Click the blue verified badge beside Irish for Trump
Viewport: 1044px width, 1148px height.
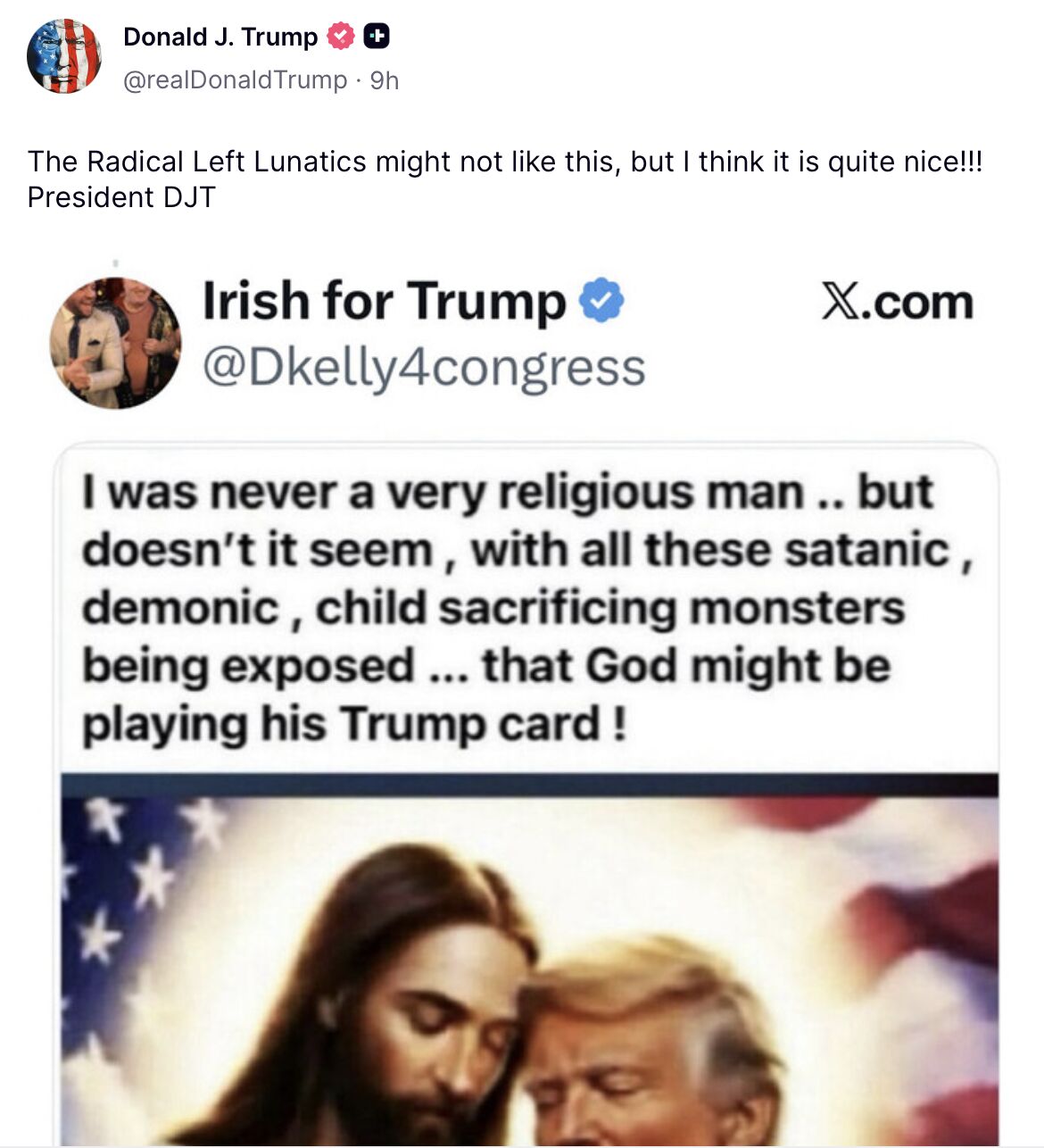pyautogui.click(x=602, y=301)
